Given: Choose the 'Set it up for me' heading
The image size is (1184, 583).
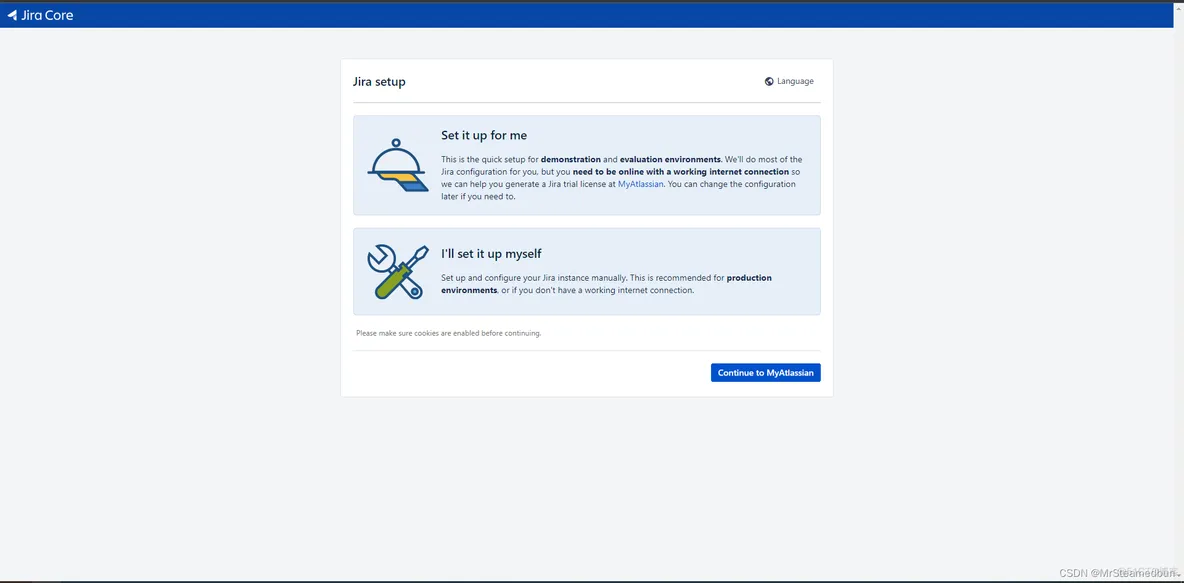Looking at the screenshot, I should click(484, 135).
